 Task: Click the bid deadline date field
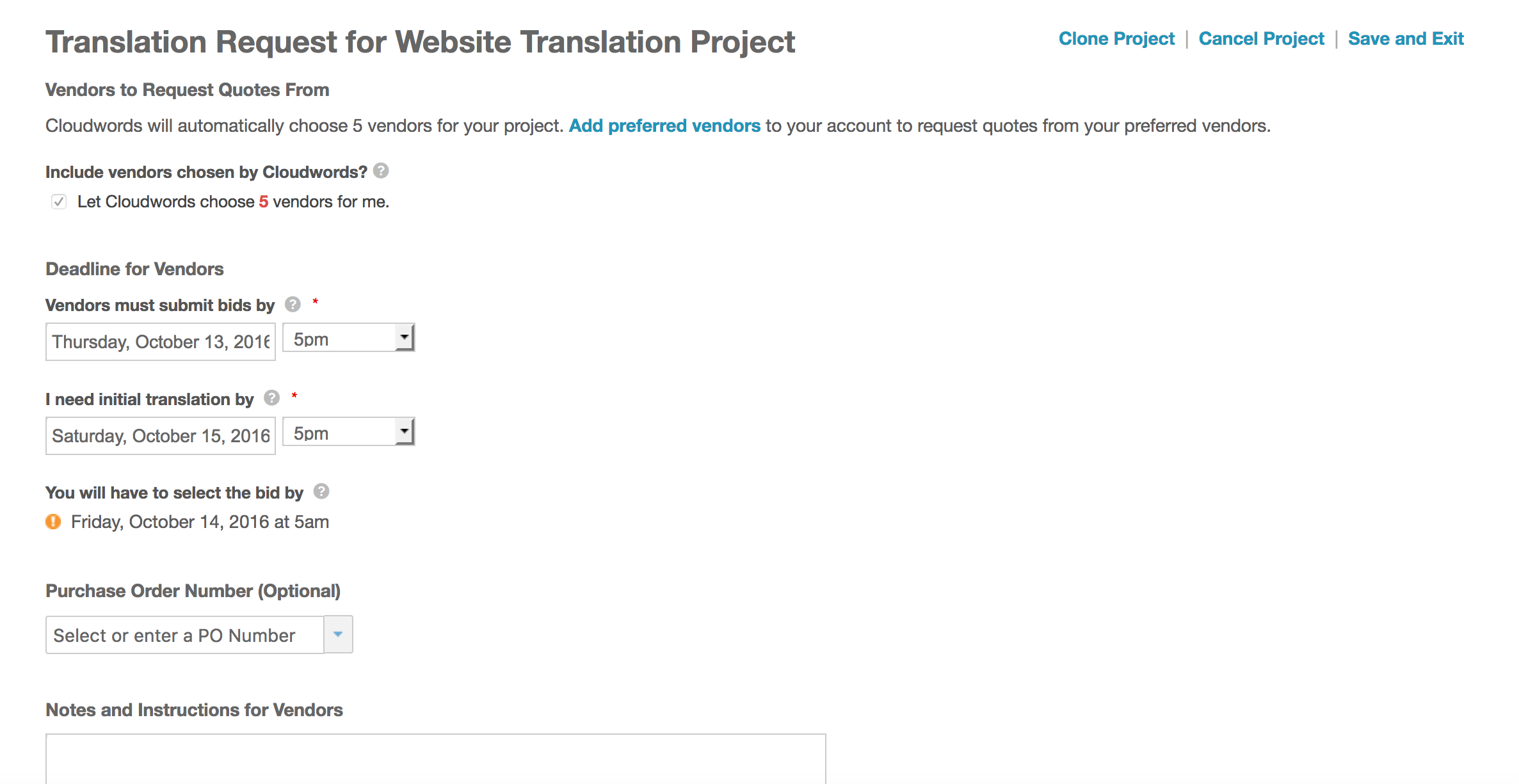(160, 342)
